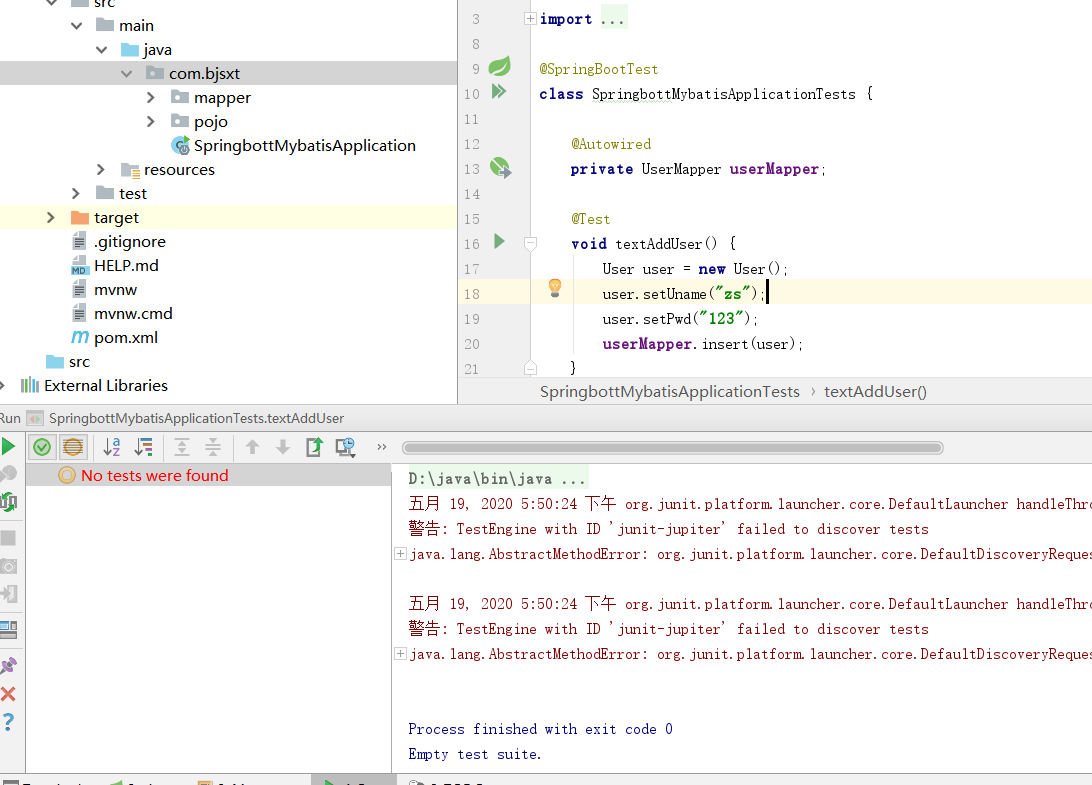The height and width of the screenshot is (785, 1092).
Task: Run test class from line 10 gutter
Action: pos(499,91)
